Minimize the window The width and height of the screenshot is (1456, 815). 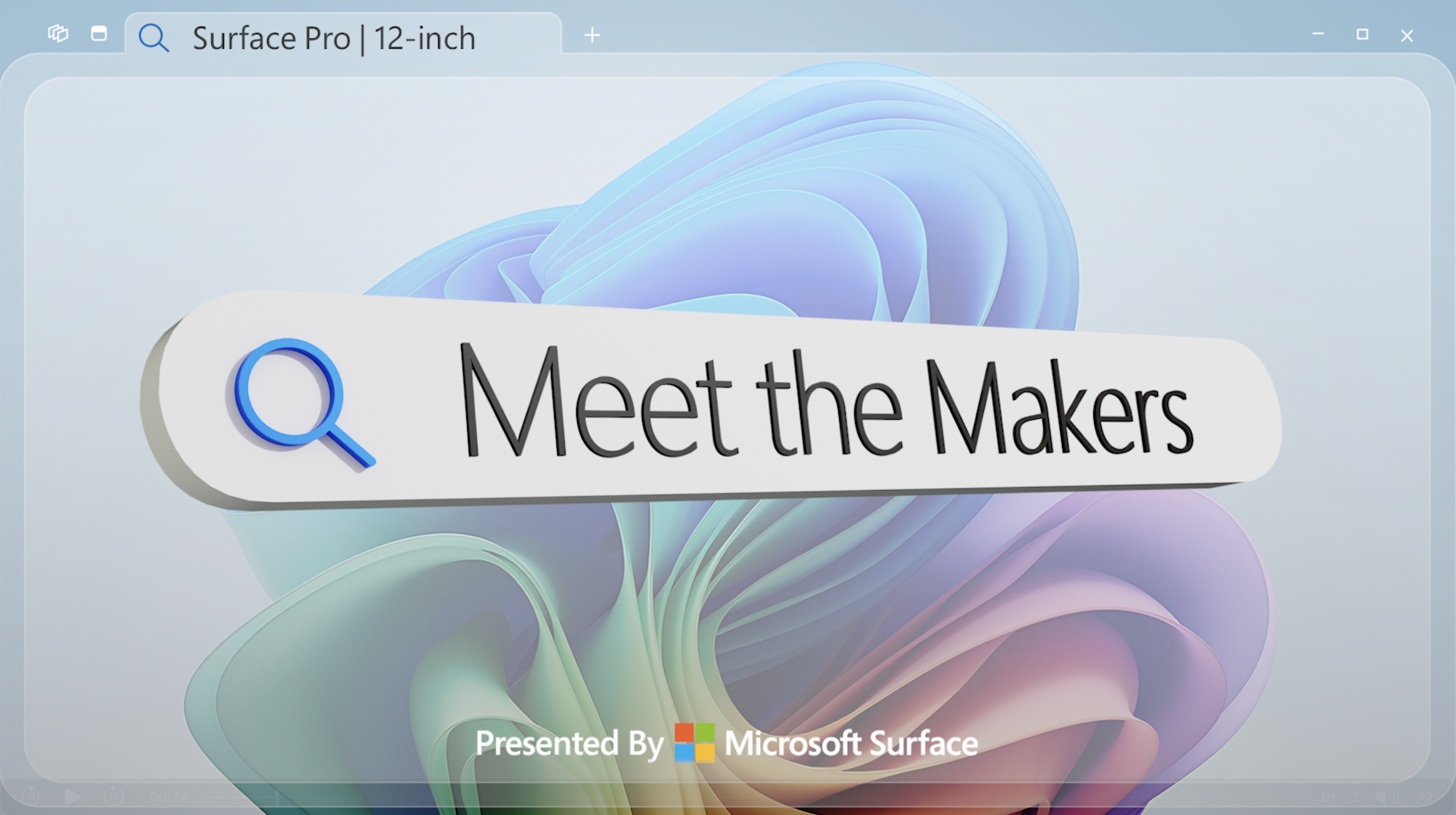1318,35
